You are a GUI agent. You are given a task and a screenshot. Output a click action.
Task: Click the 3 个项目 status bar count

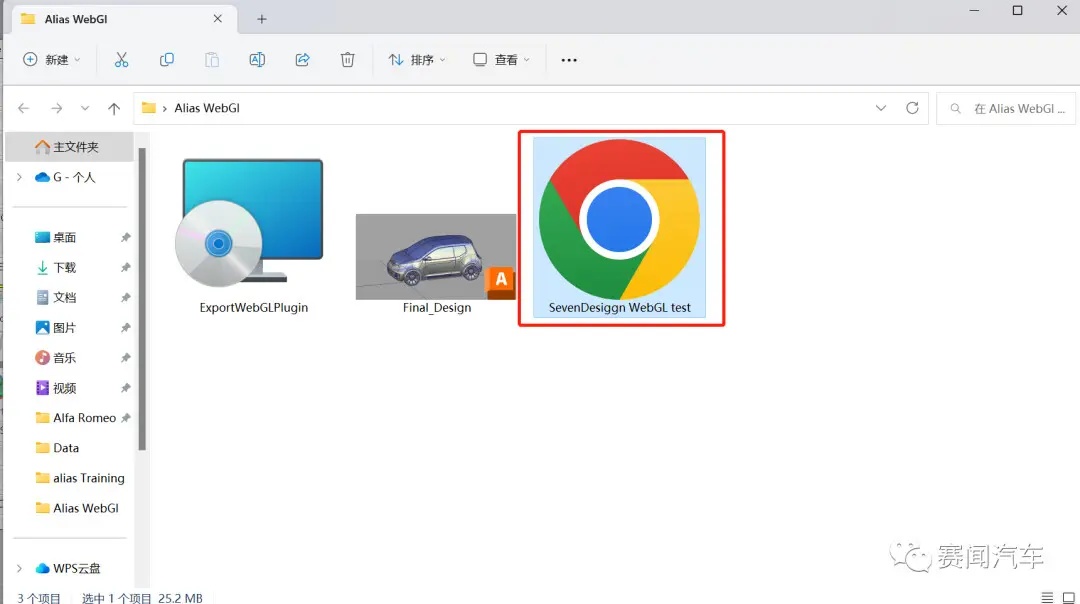(39, 598)
